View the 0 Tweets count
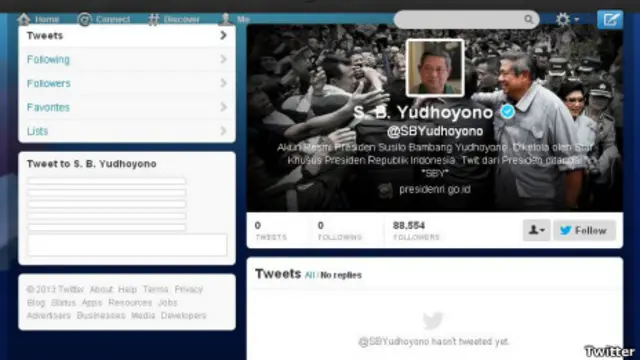This screenshot has height=360, width=640. 271,230
